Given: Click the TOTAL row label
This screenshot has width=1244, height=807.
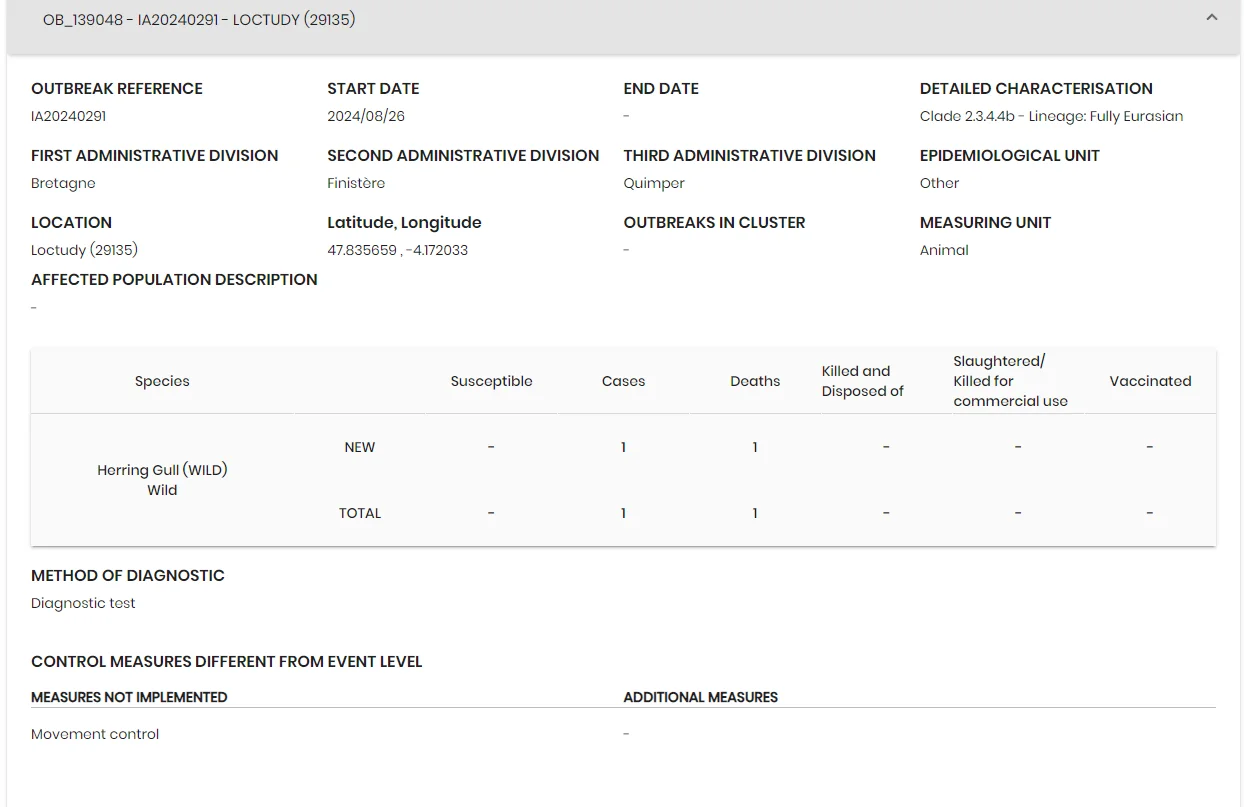Looking at the screenshot, I should point(360,513).
